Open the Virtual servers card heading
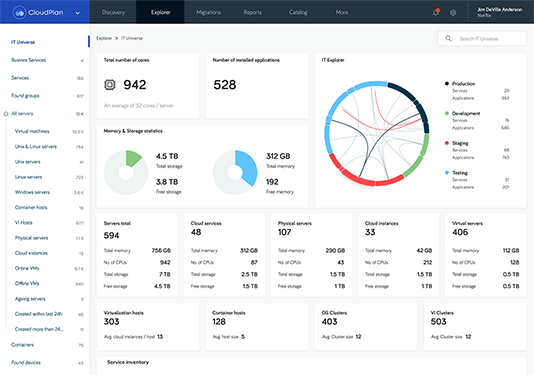The image size is (534, 375). (x=467, y=223)
